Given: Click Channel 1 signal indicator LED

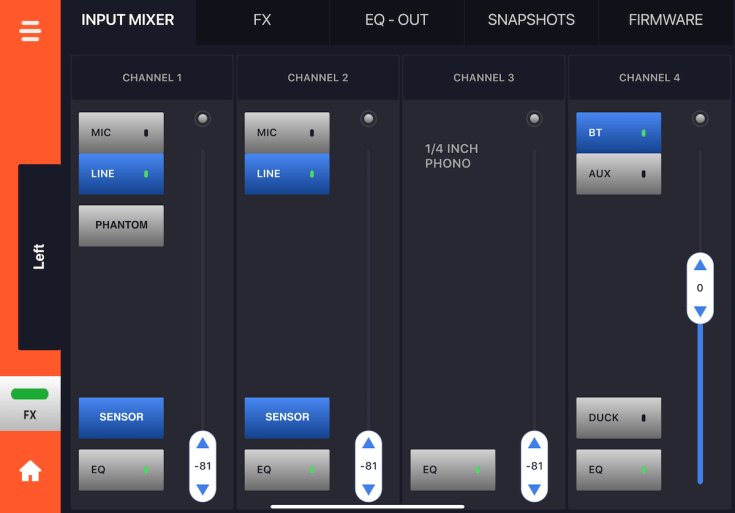Looking at the screenshot, I should click(x=203, y=119).
